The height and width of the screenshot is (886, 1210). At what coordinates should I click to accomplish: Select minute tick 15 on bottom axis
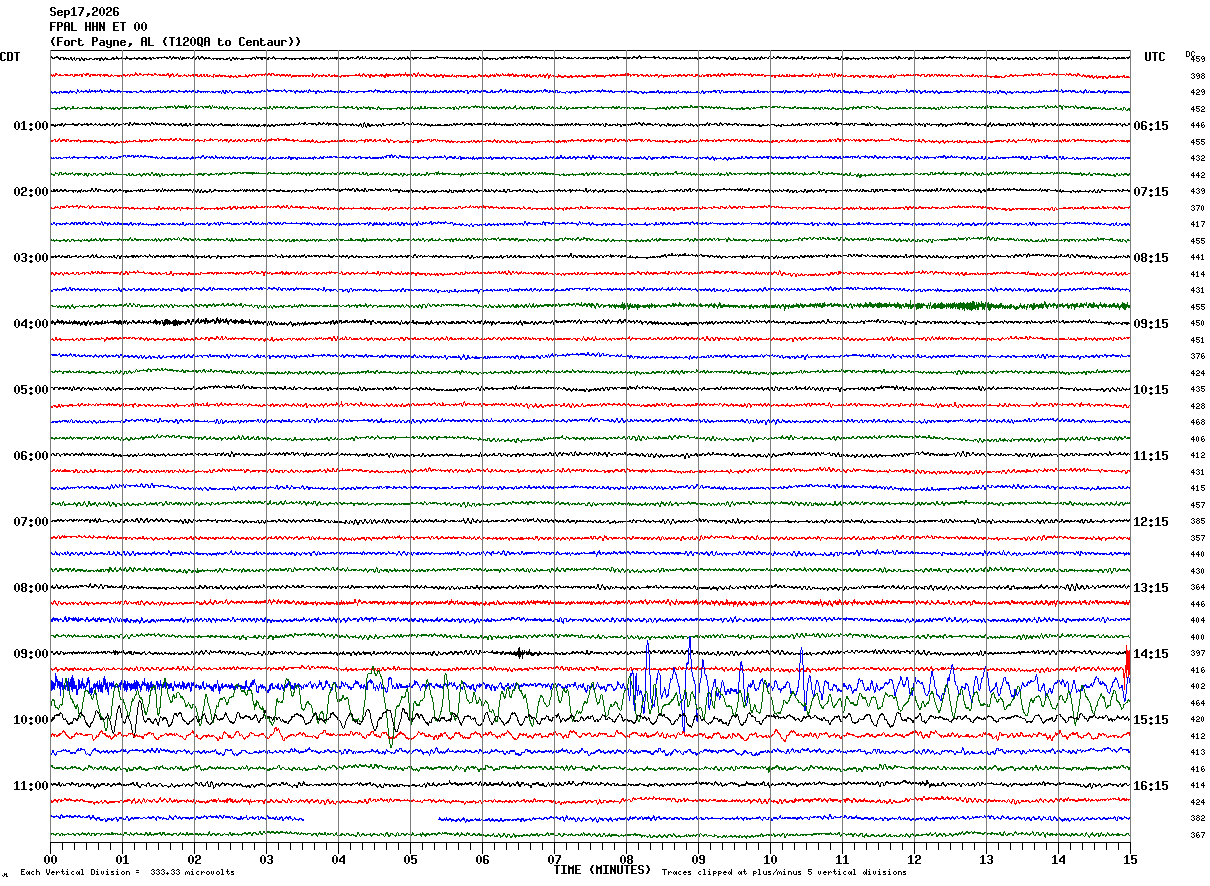[x=1129, y=859]
